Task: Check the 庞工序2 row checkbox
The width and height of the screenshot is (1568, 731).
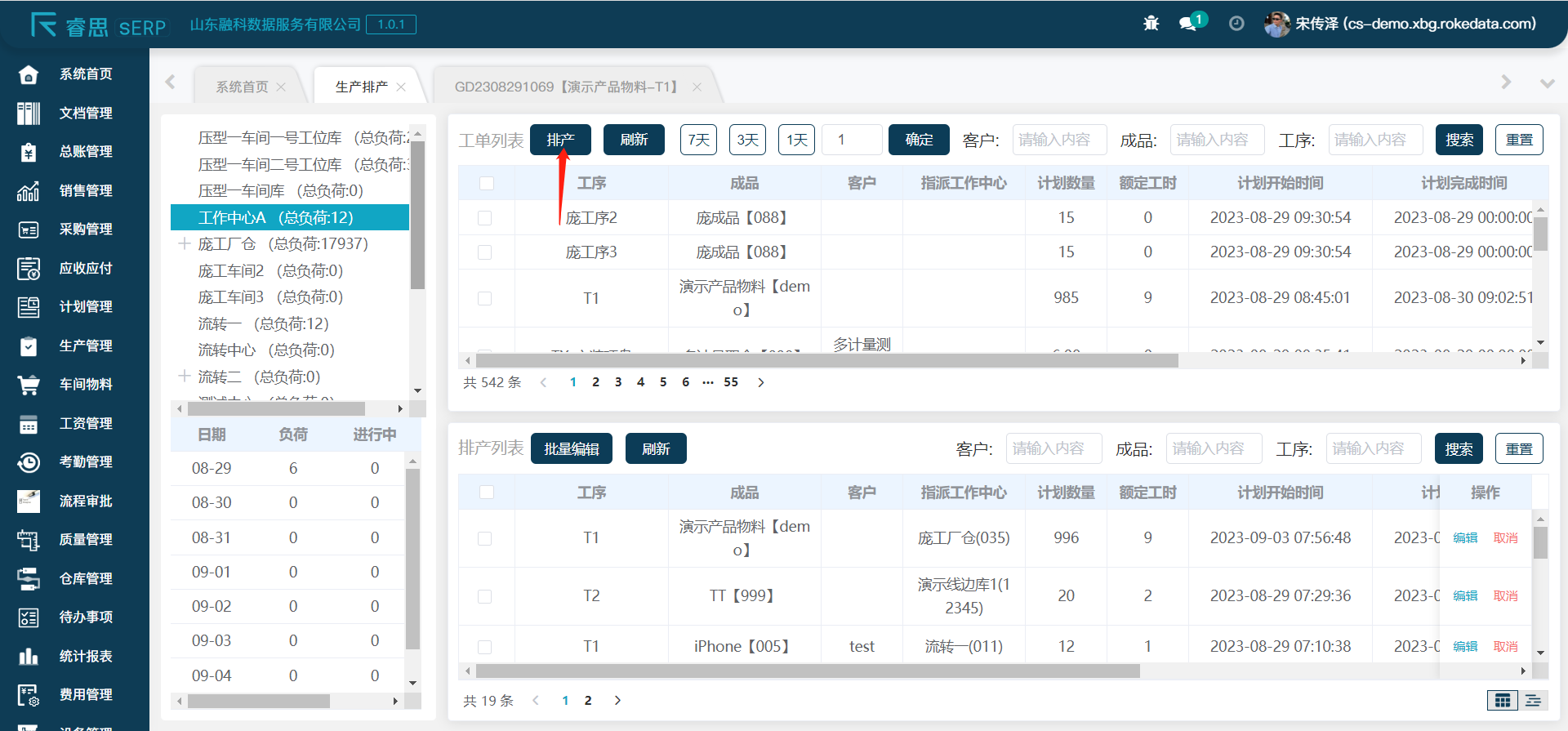Action: pos(485,218)
